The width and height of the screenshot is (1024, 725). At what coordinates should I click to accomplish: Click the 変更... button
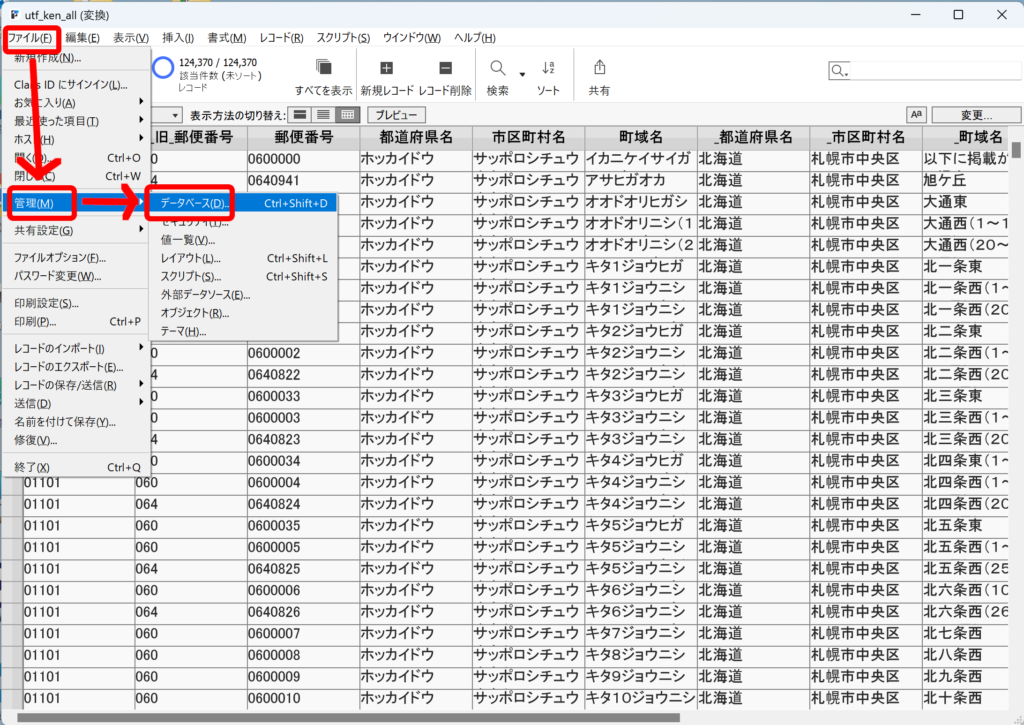pyautogui.click(x=976, y=115)
